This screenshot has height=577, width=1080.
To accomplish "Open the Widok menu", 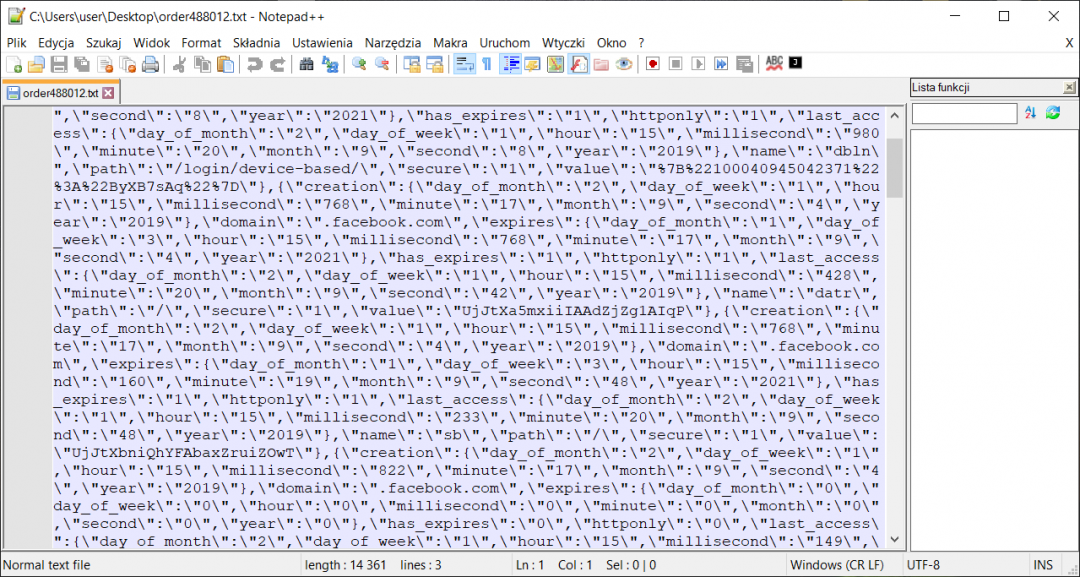I will click(x=151, y=43).
